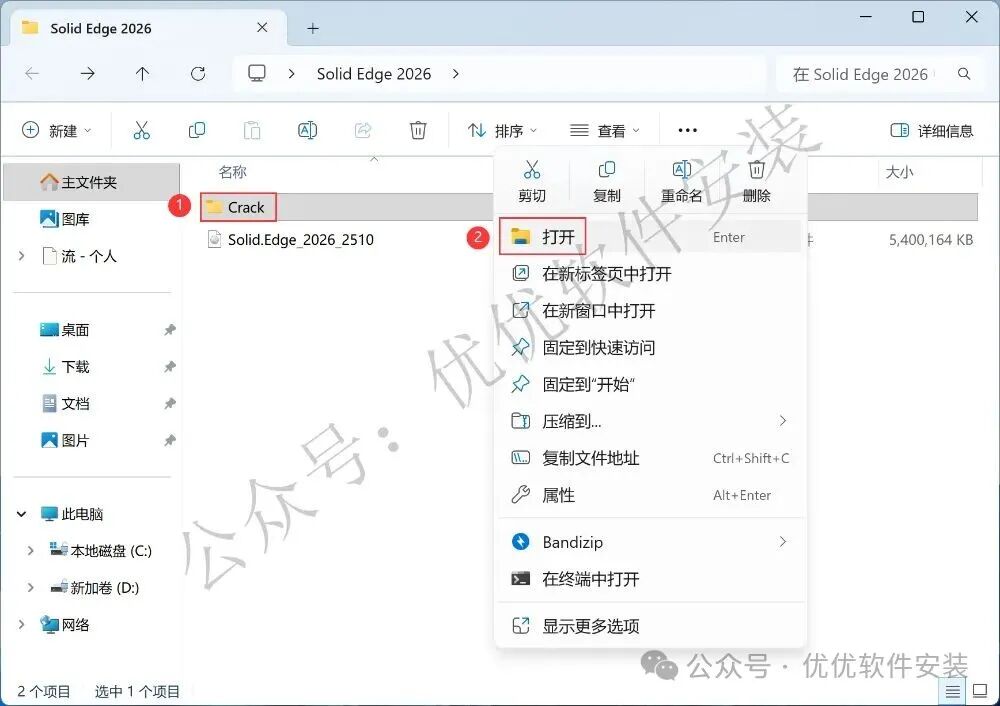Open the 排序 sort dropdown
The width and height of the screenshot is (1000, 706).
coord(502,131)
